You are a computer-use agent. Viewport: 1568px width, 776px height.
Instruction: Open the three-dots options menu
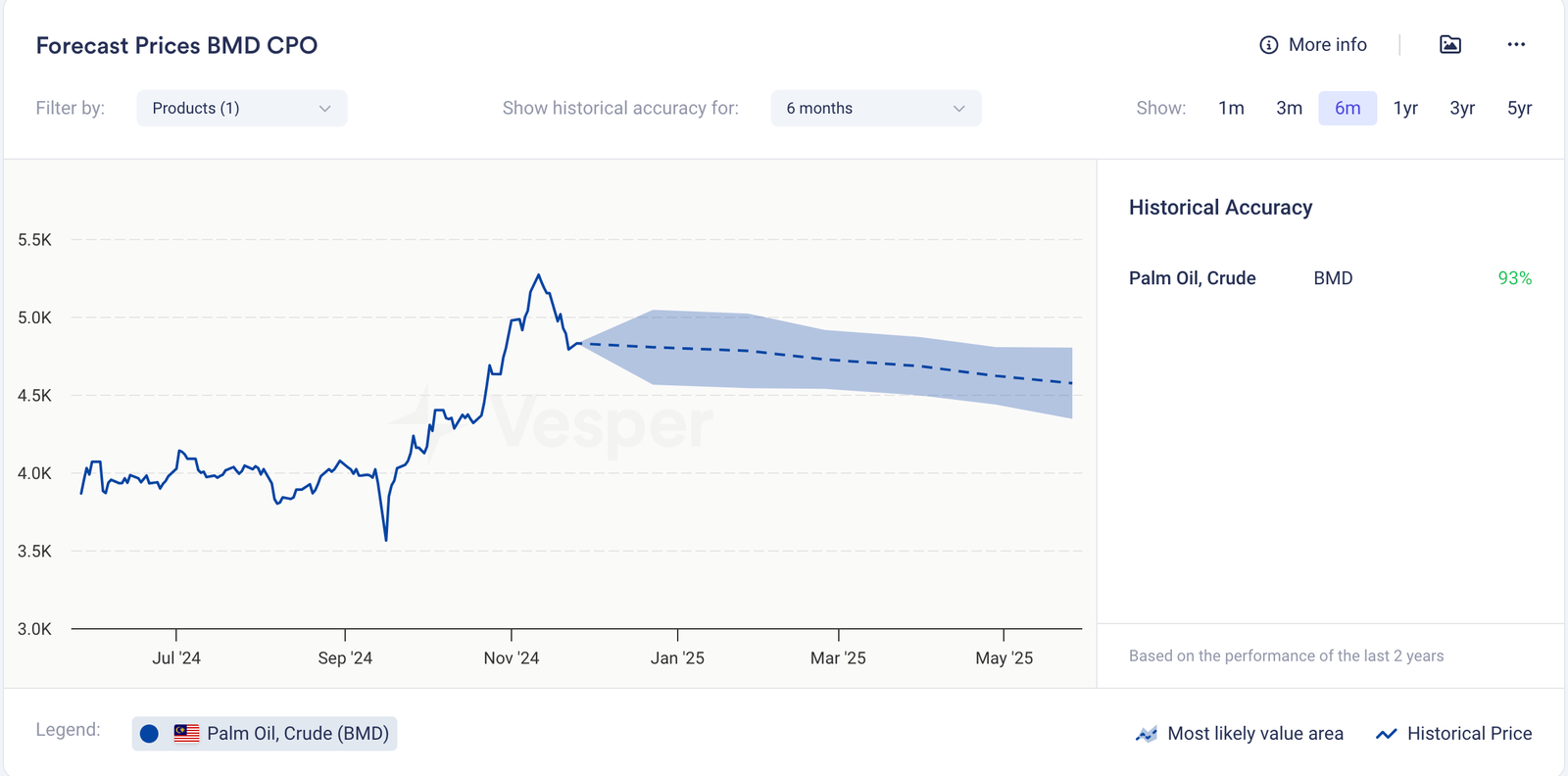[1516, 44]
